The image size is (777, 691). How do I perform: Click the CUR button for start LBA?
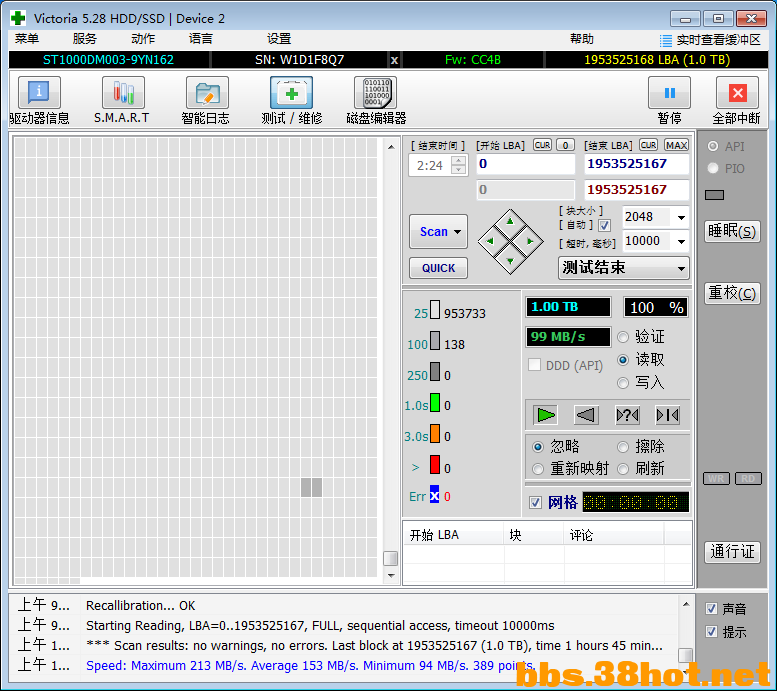tap(542, 145)
